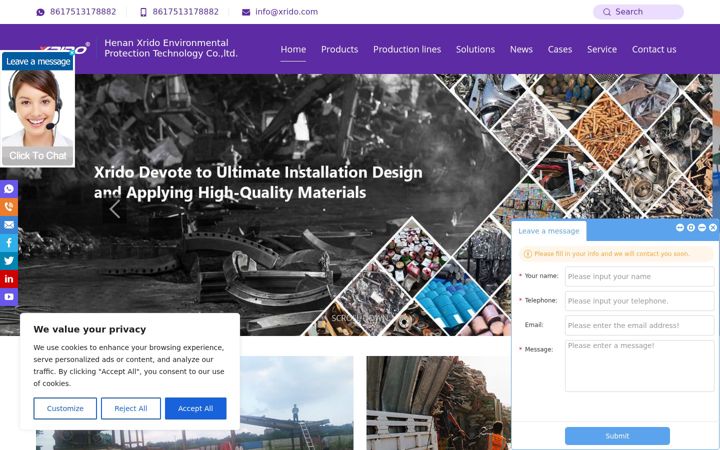Close the Leave a message form panel

click(713, 227)
